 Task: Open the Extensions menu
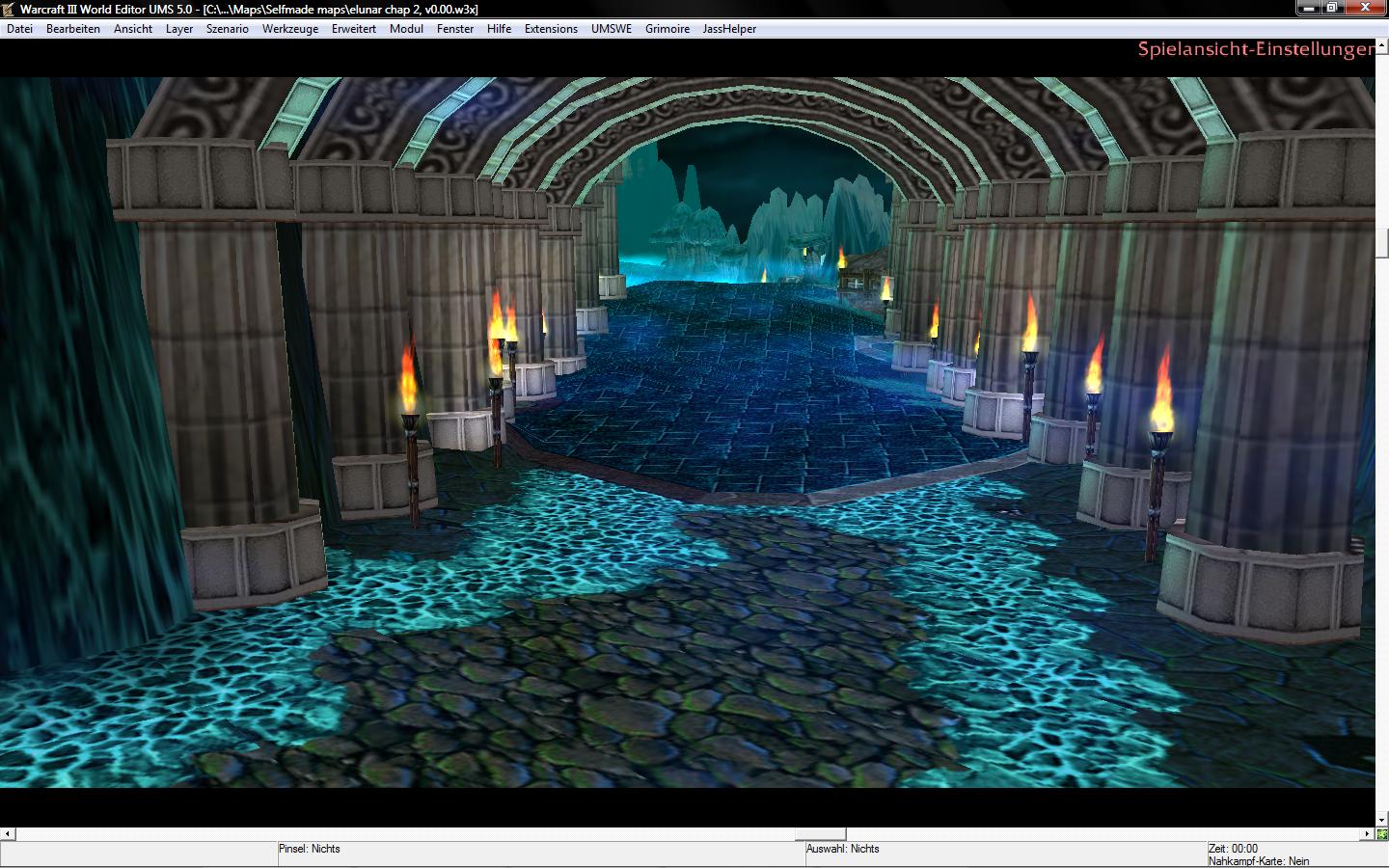(x=552, y=29)
